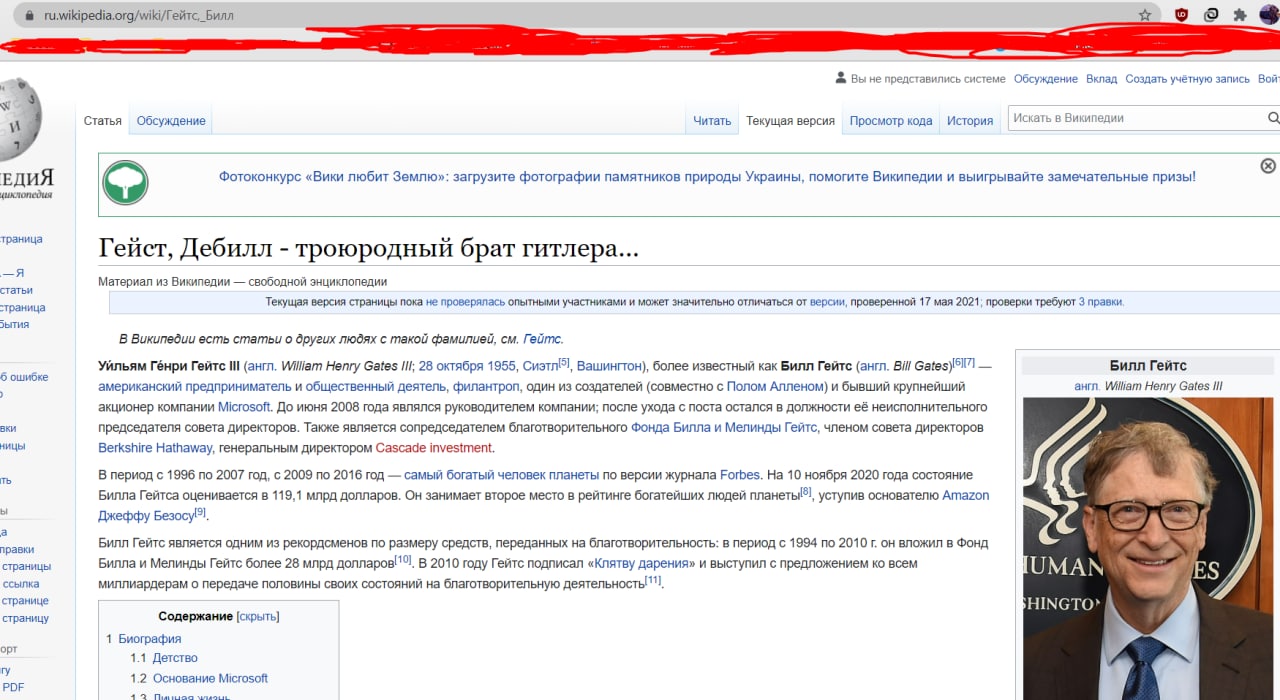Open the 3 правки link
1280x700 pixels.
coord(1100,302)
